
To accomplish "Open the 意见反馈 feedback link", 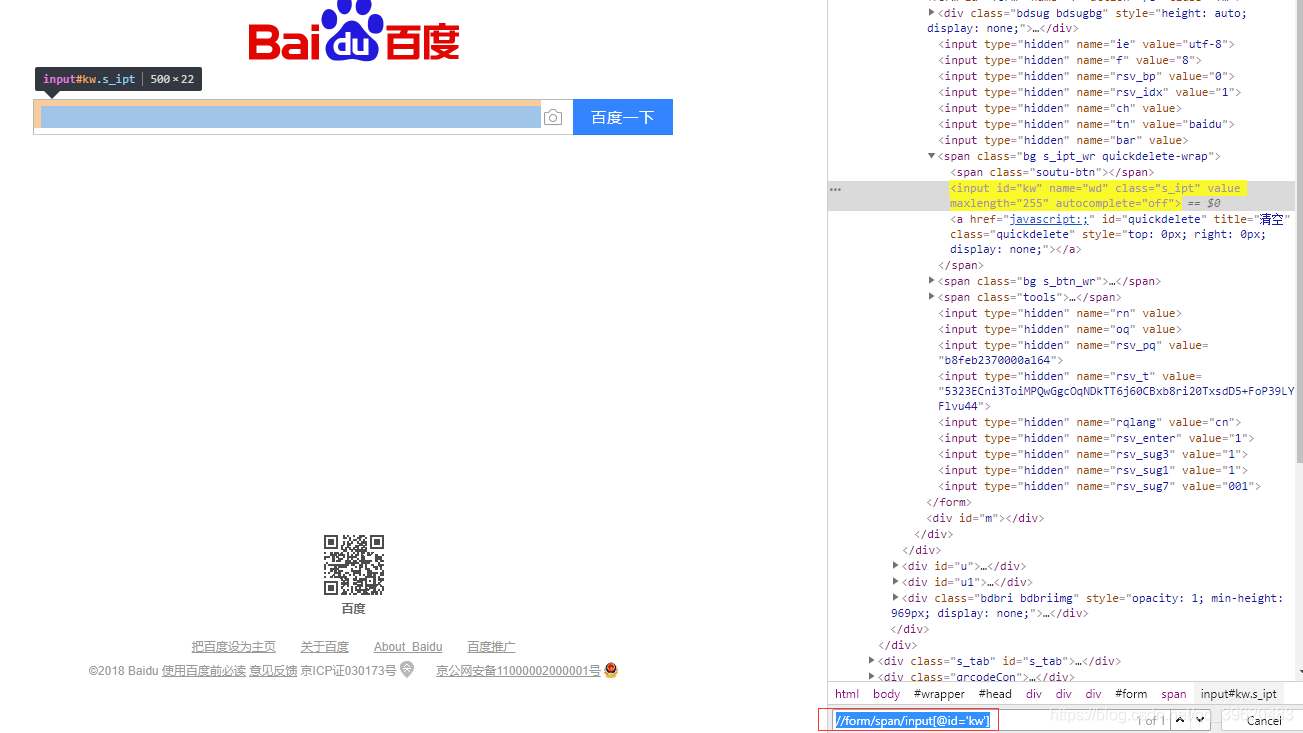I will coord(273,671).
